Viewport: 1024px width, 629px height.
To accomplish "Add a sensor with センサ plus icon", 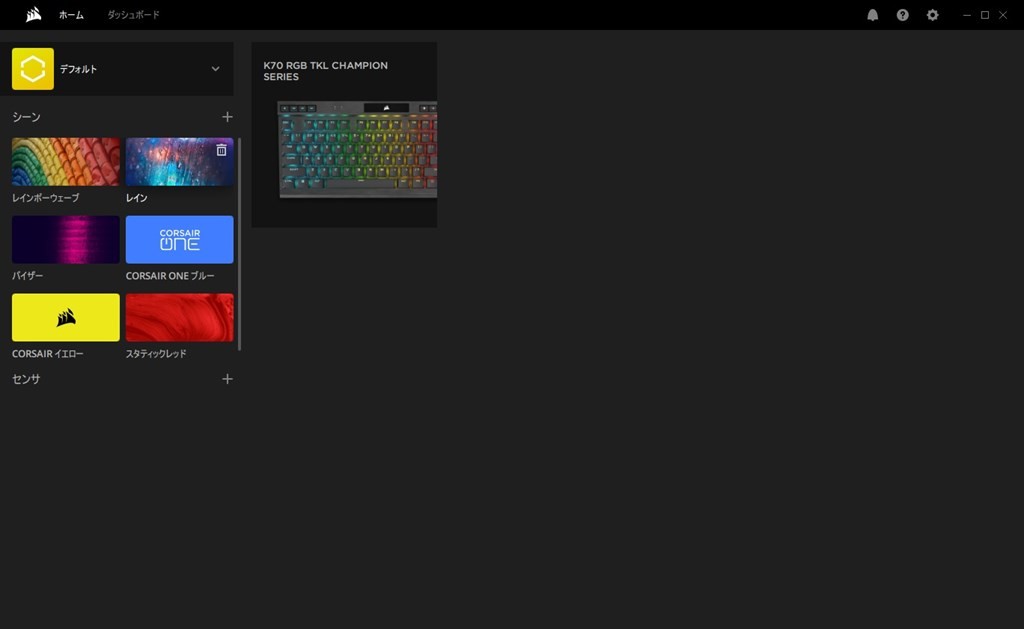I will click(x=227, y=379).
